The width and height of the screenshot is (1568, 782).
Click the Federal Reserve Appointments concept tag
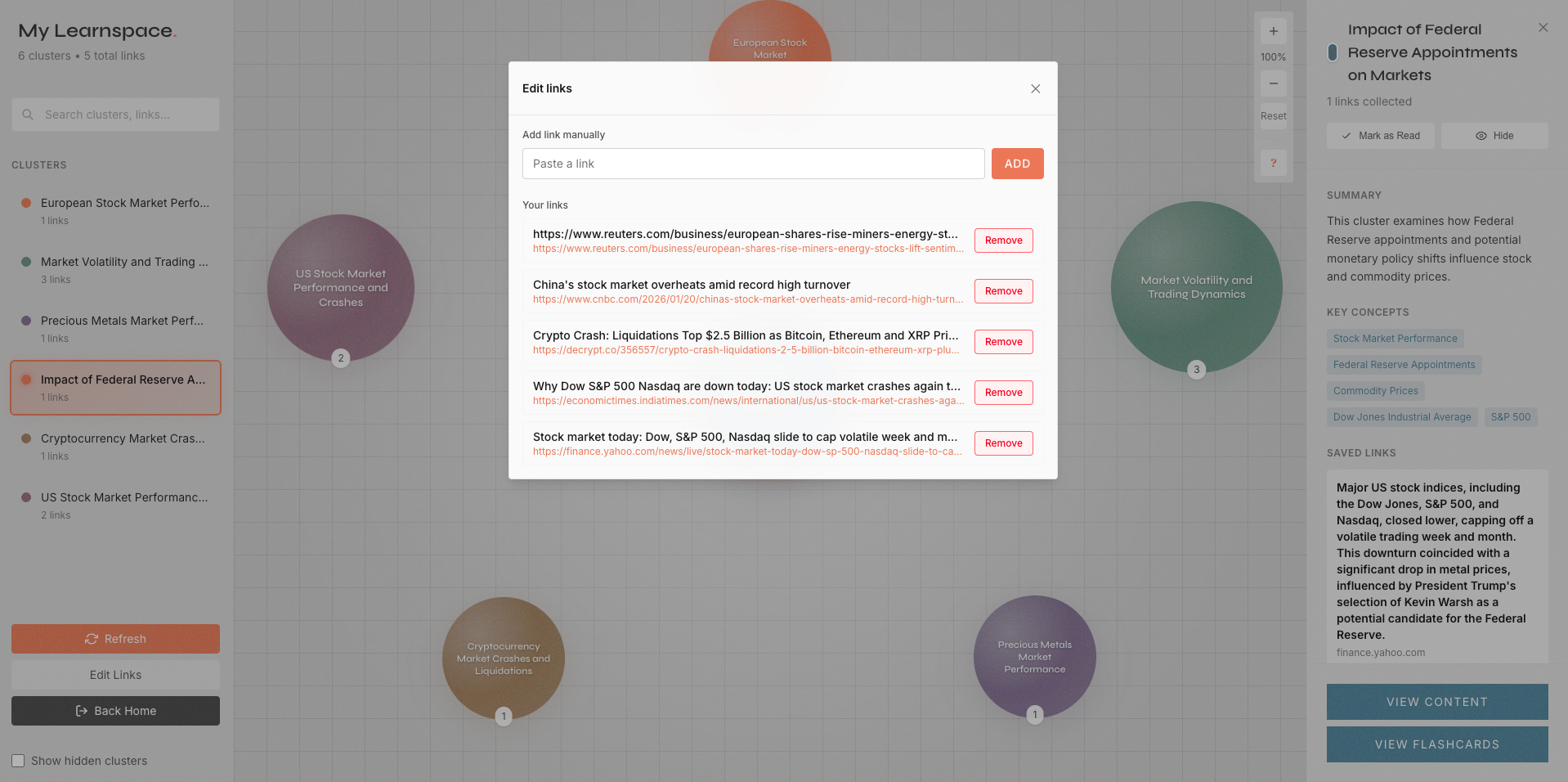[1404, 365]
